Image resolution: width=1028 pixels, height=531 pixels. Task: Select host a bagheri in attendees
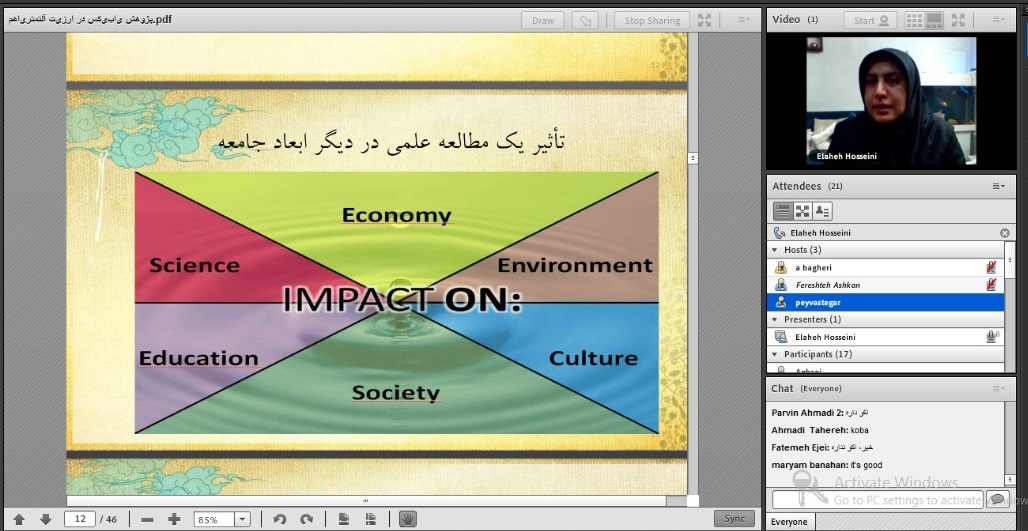tap(886, 267)
